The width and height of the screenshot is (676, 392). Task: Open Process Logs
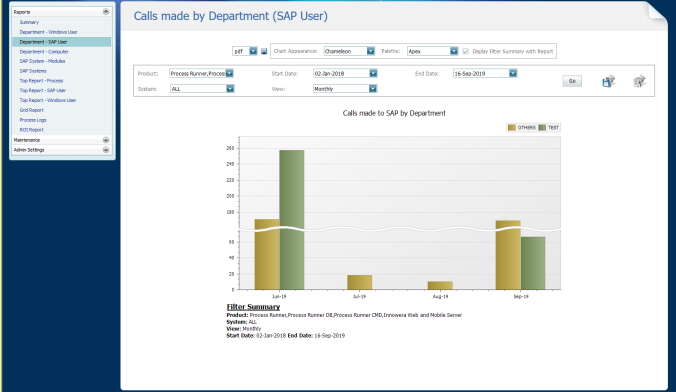[33, 120]
